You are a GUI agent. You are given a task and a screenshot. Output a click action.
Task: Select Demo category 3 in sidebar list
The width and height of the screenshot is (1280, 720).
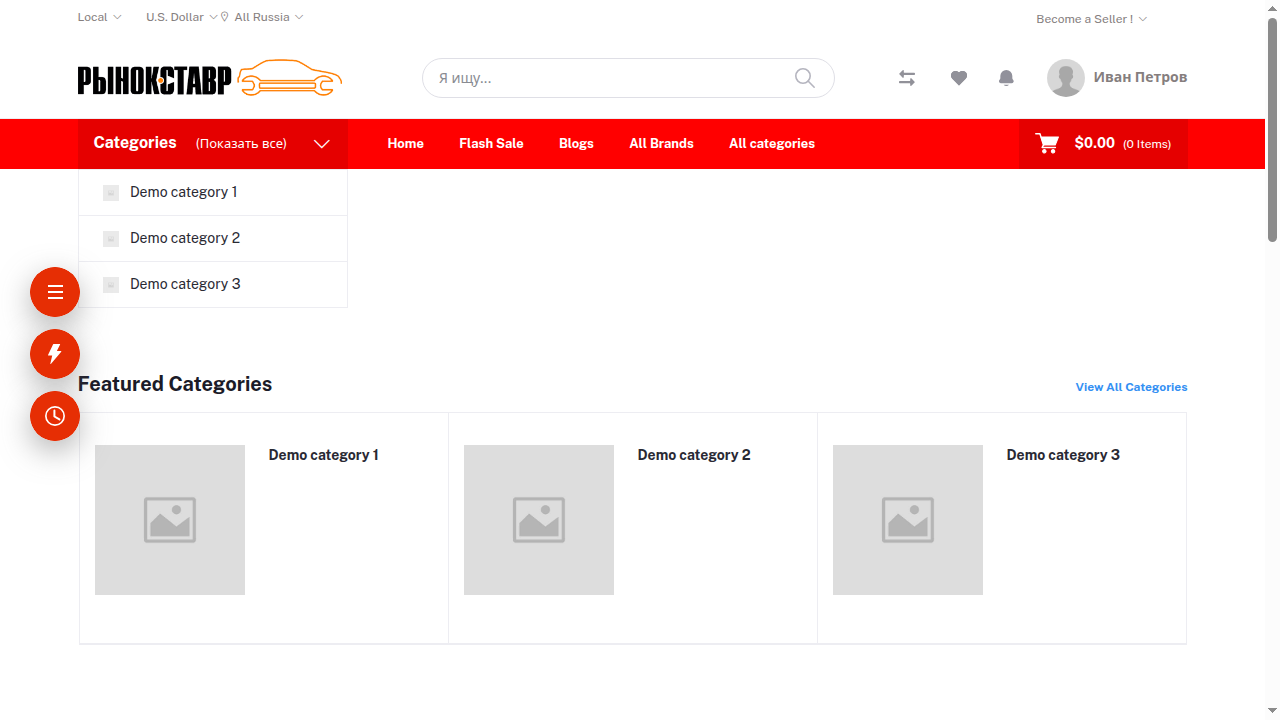tap(213, 284)
